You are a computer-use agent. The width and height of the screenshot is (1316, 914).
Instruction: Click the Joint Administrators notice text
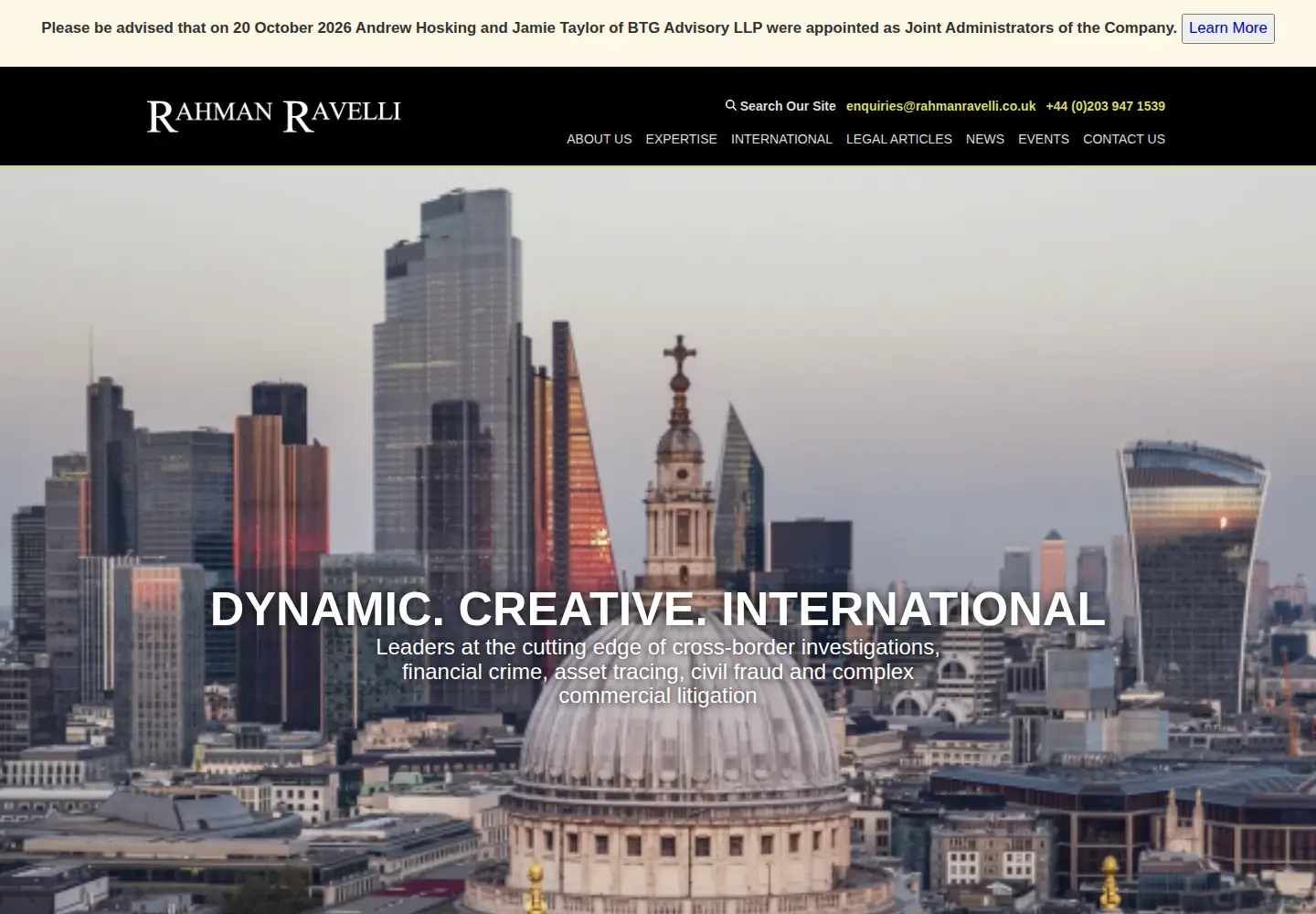609,27
